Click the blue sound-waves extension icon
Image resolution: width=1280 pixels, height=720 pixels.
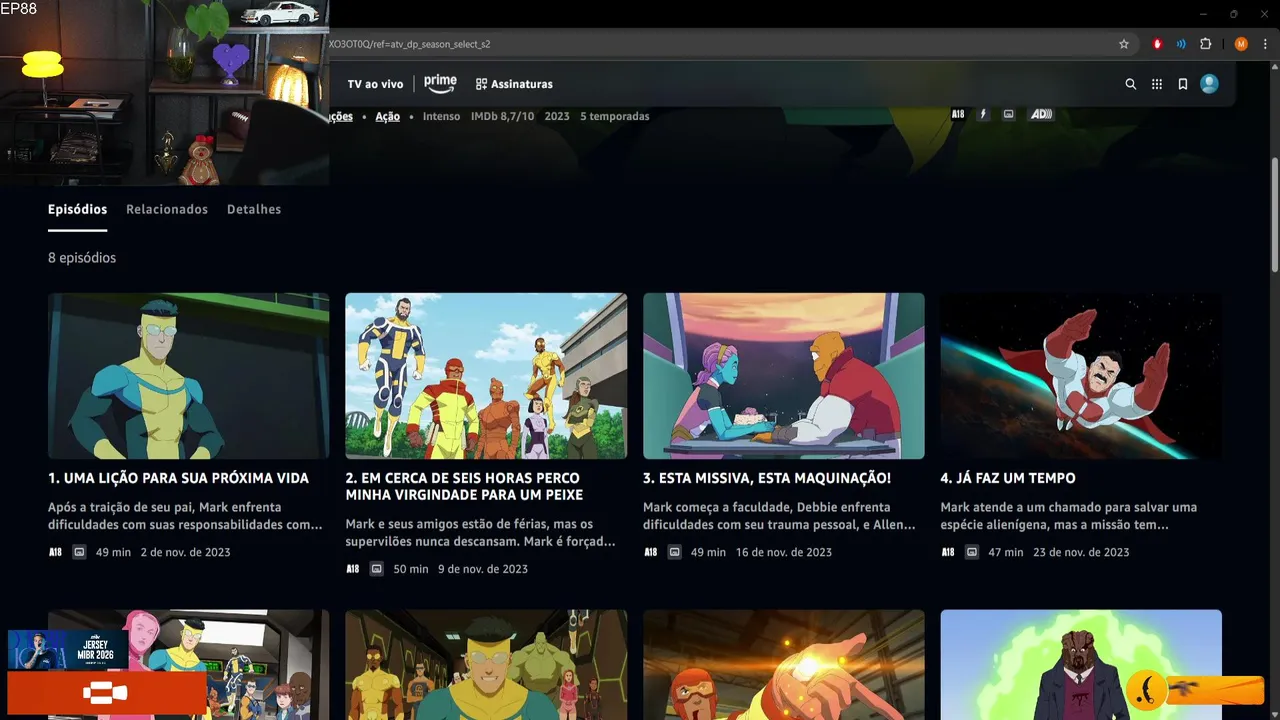click(1181, 44)
